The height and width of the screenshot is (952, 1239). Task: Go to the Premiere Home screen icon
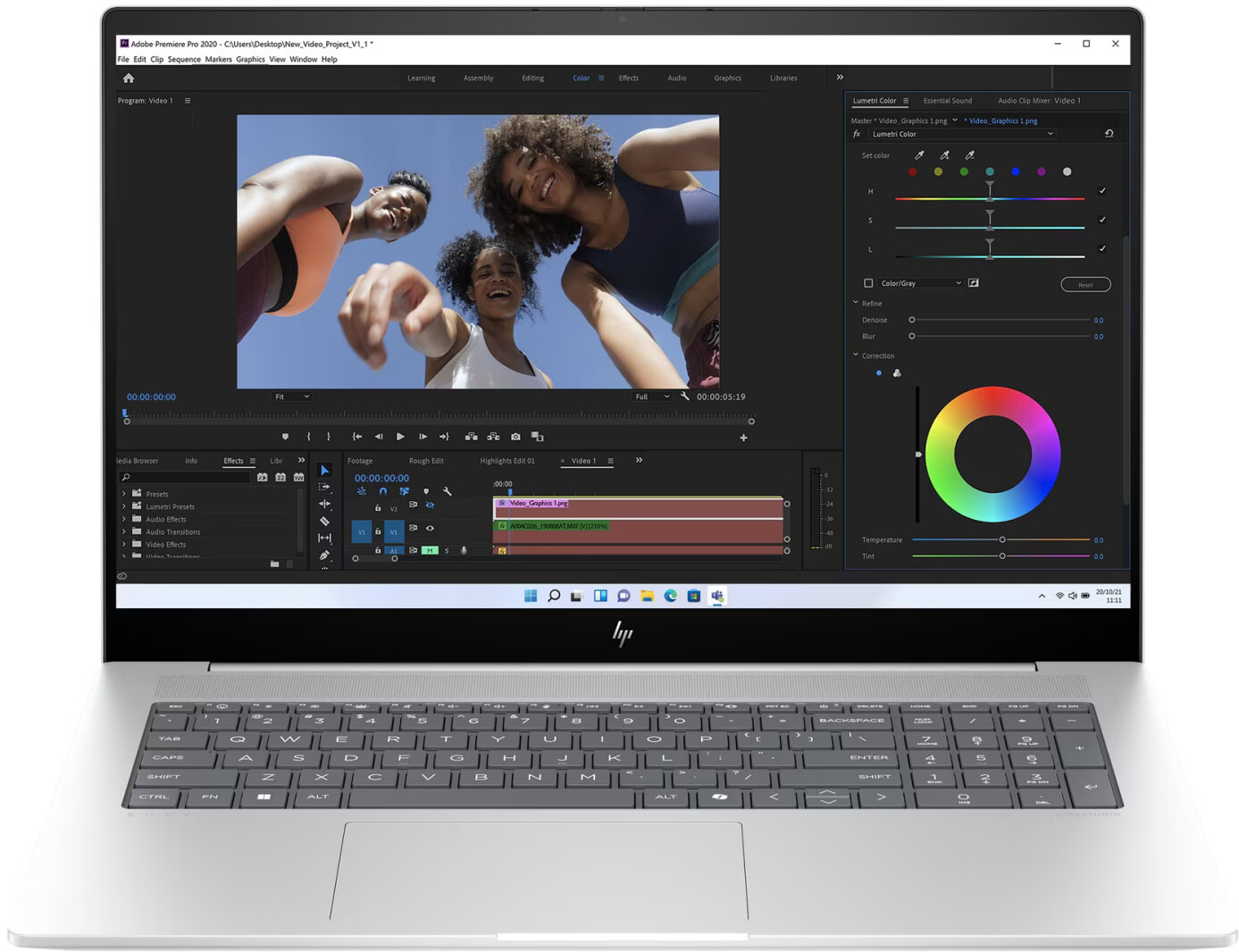click(x=129, y=79)
